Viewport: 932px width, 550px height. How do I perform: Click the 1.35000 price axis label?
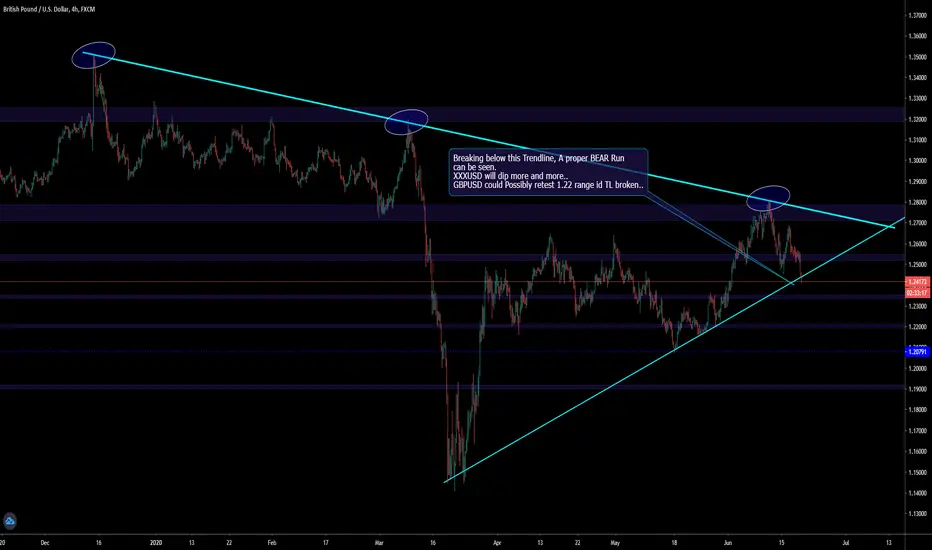[918, 57]
